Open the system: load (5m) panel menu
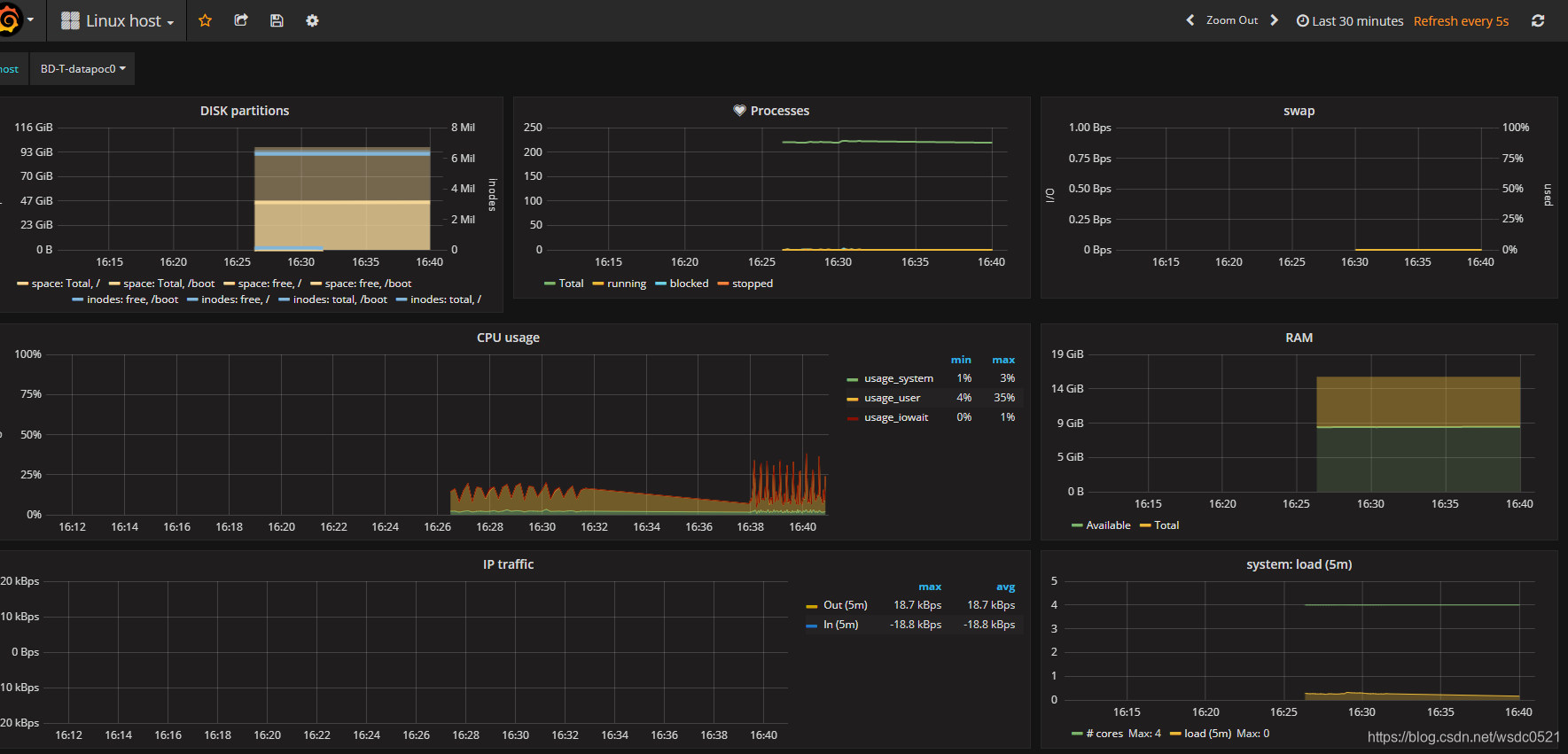Screen dimensions: 1568x754 tap(1299, 564)
